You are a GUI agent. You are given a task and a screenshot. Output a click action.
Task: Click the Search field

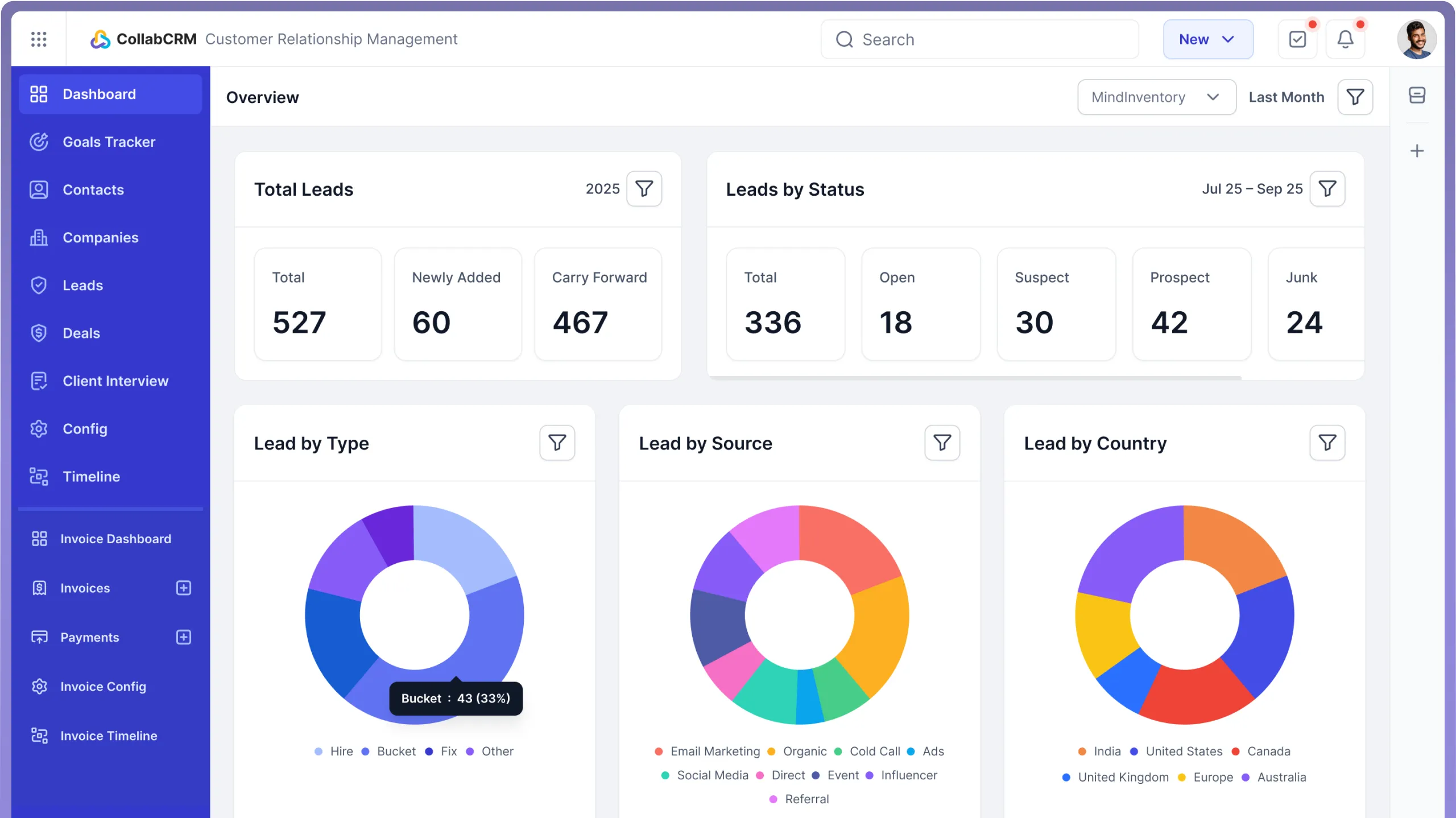pyautogui.click(x=978, y=39)
